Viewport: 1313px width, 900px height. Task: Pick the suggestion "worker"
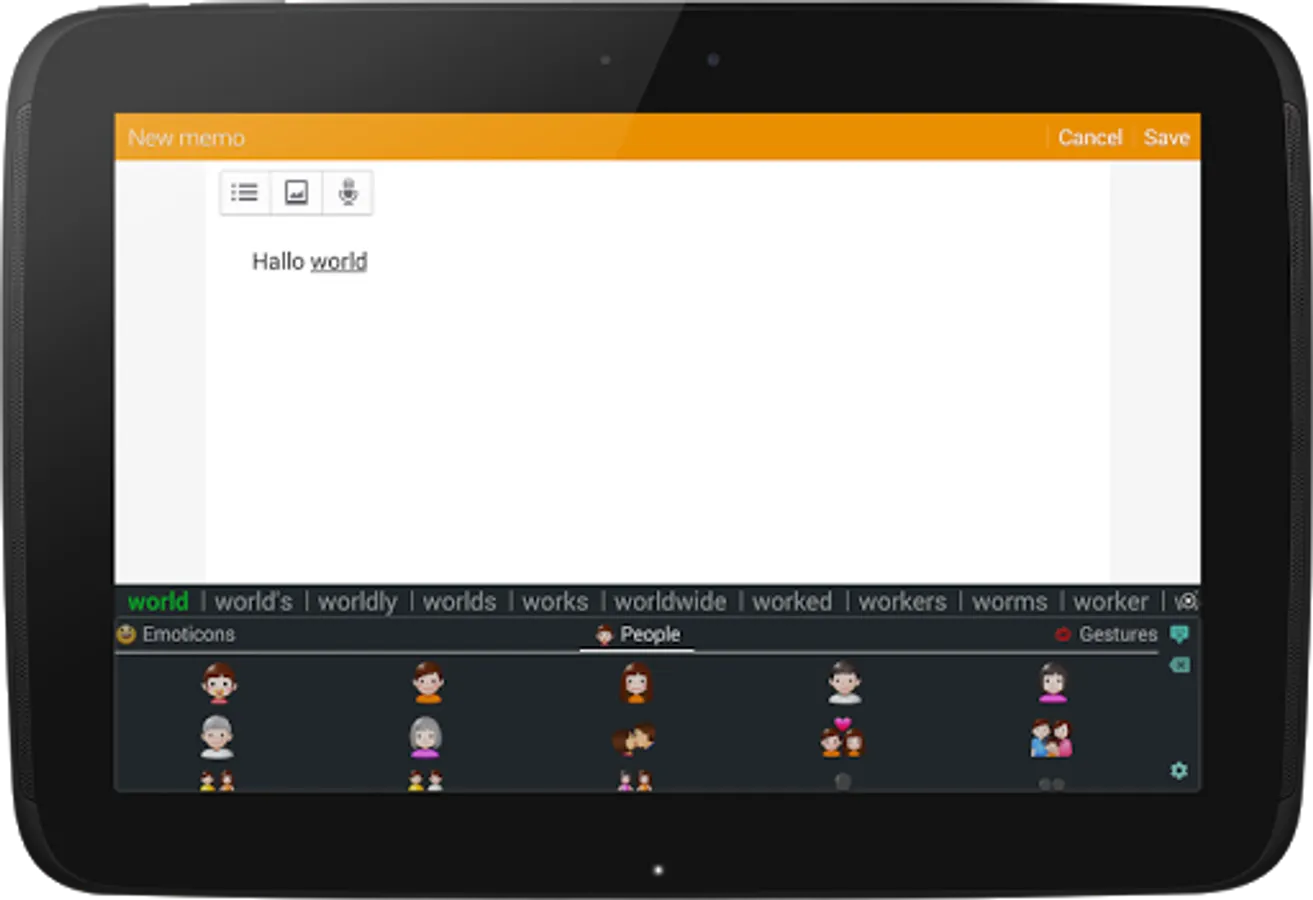[1111, 601]
